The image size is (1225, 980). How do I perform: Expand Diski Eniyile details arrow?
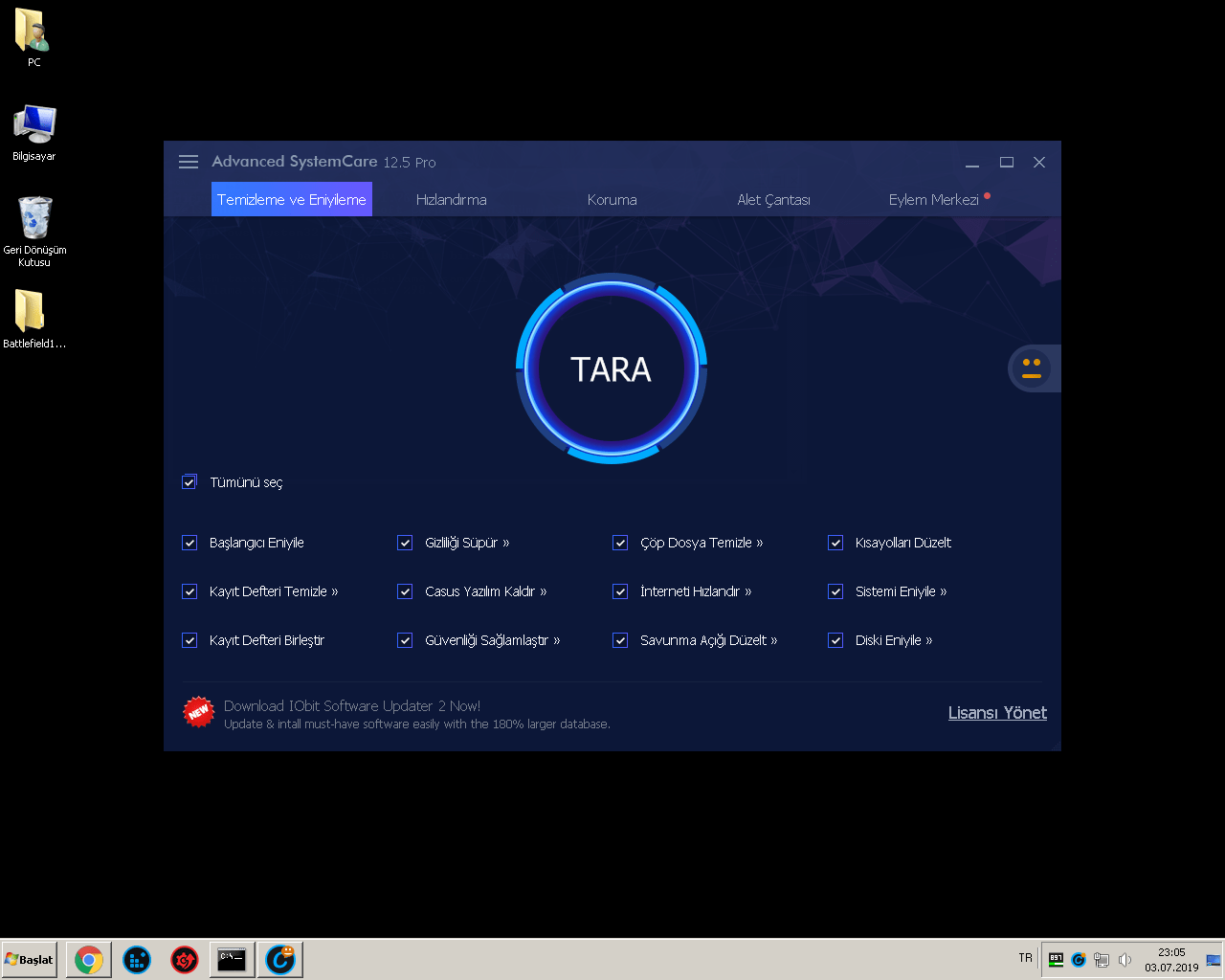929,641
